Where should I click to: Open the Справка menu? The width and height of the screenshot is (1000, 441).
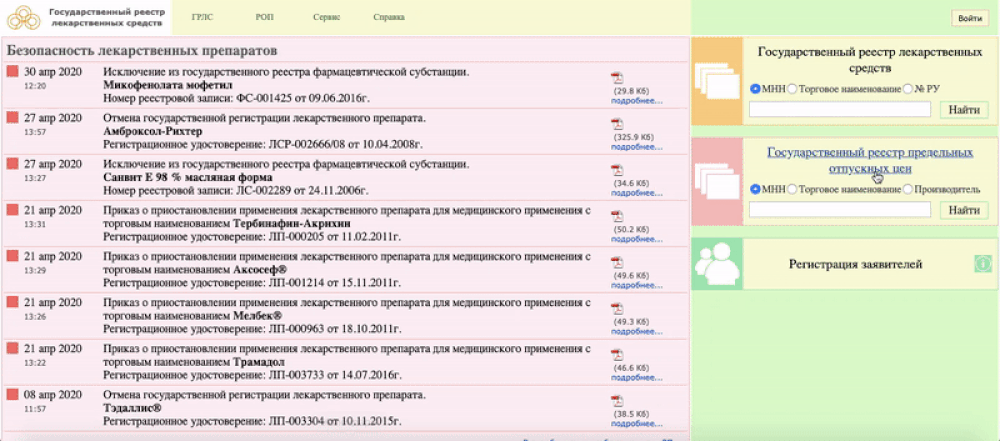tap(389, 17)
